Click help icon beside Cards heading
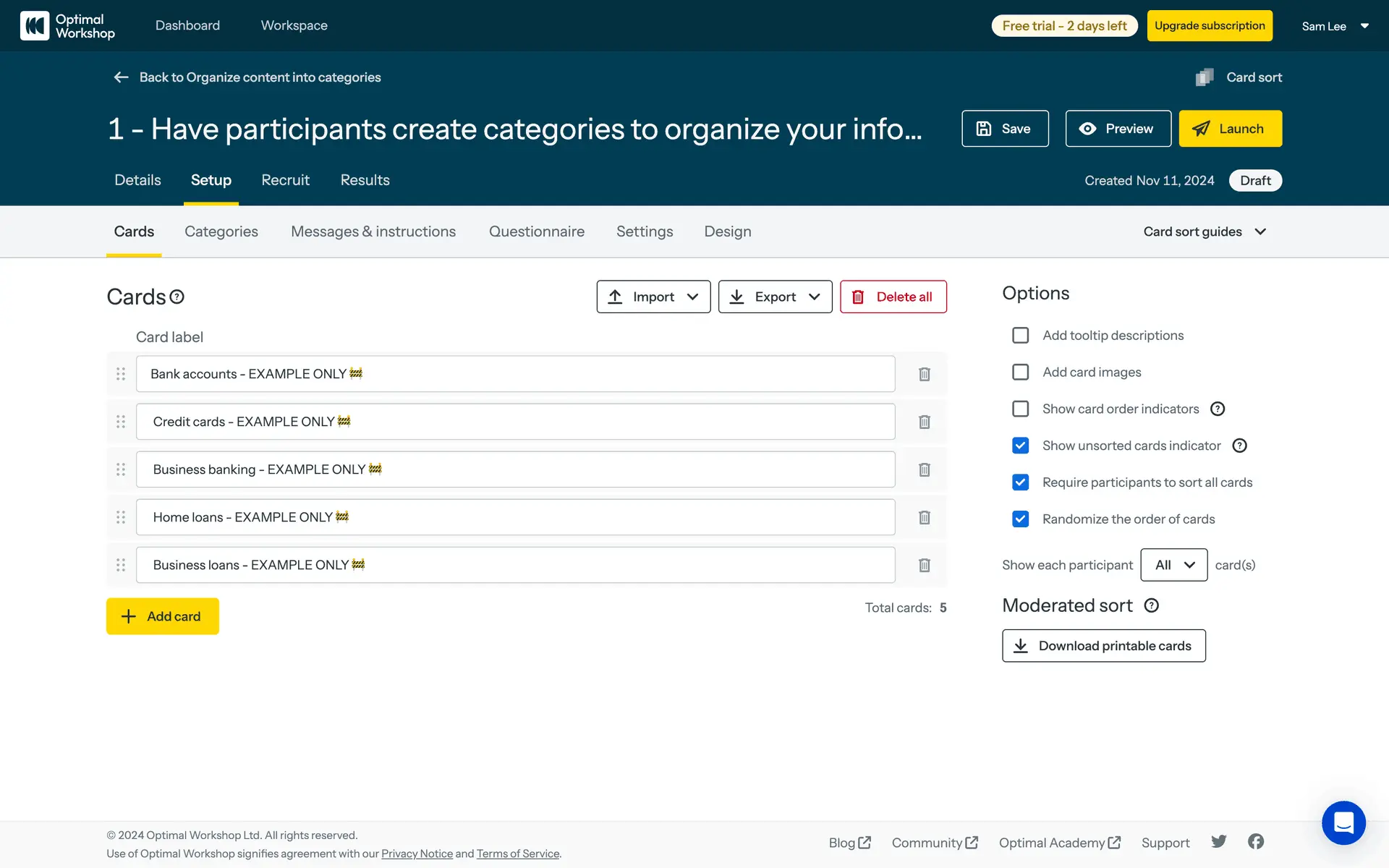This screenshot has width=1389, height=868. click(177, 297)
